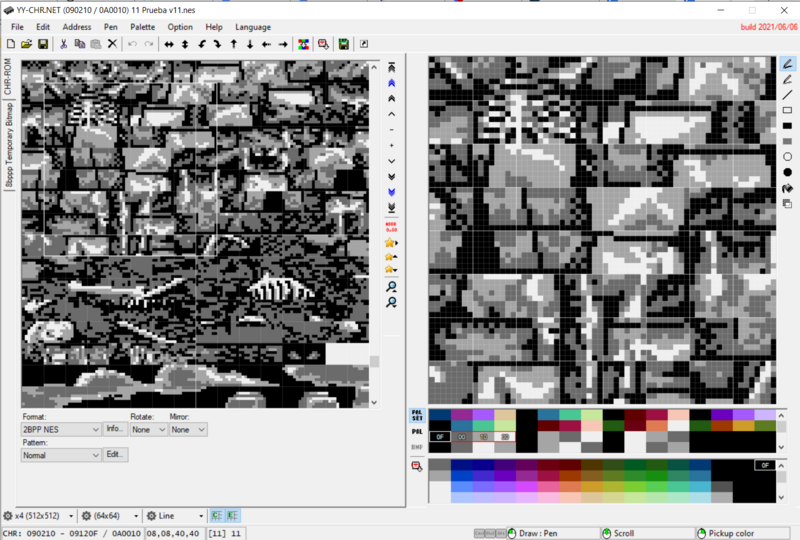Image resolution: width=800 pixels, height=540 pixels.
Task: Toggle the CHR grid C button
Action: (x=217, y=516)
